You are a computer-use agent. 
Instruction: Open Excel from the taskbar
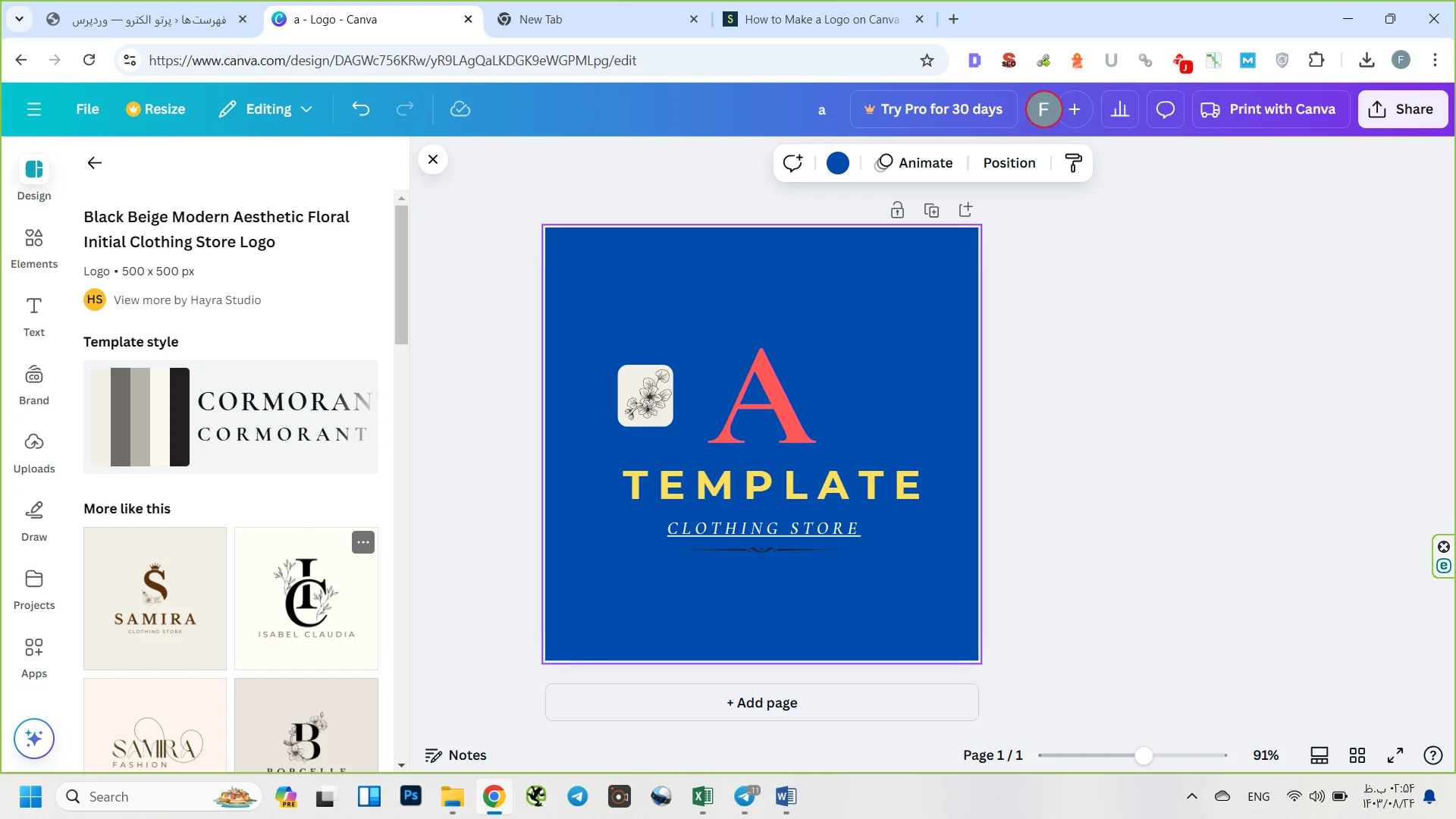click(x=702, y=796)
